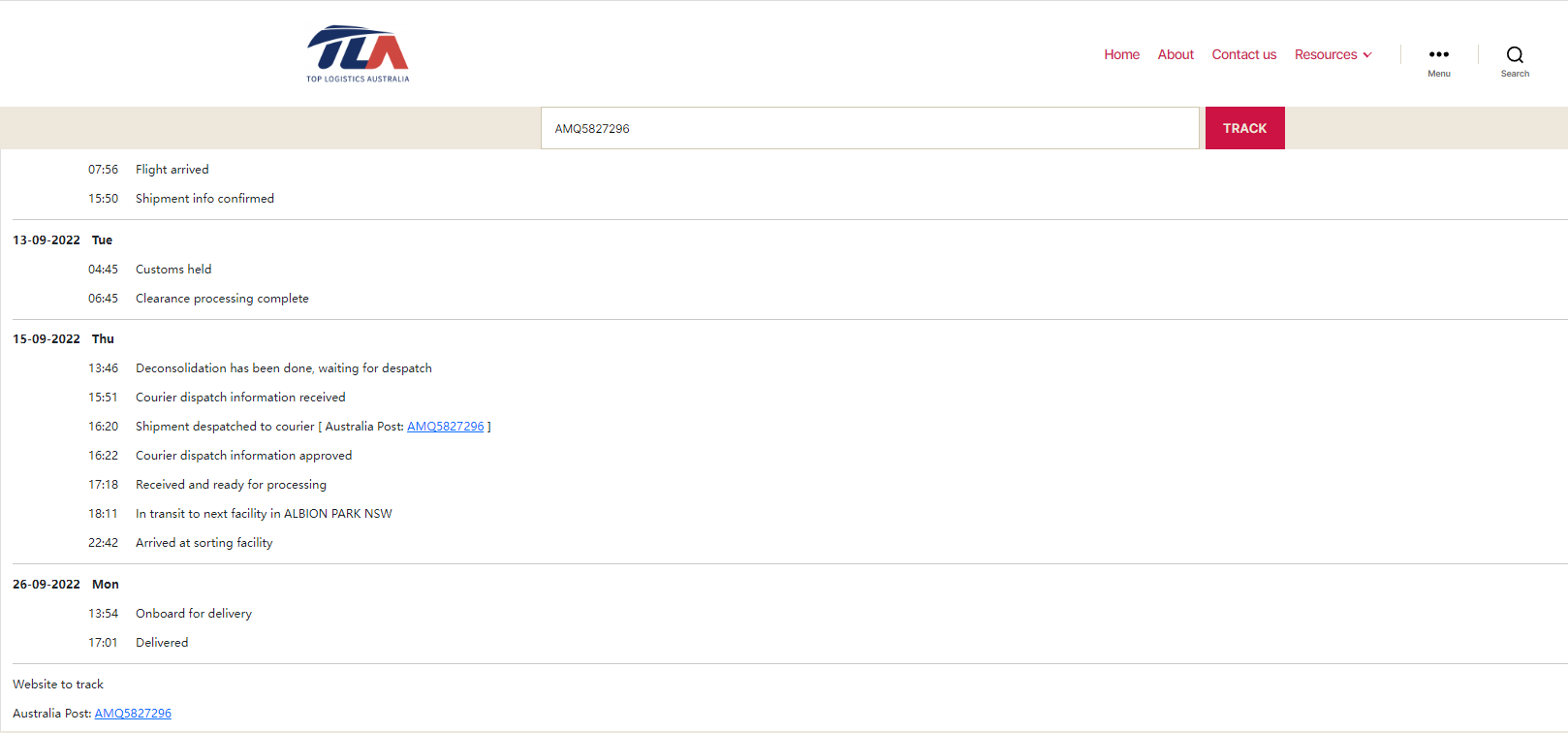The width and height of the screenshot is (1568, 733).
Task: Select Contact us in the navigation
Action: click(x=1243, y=54)
